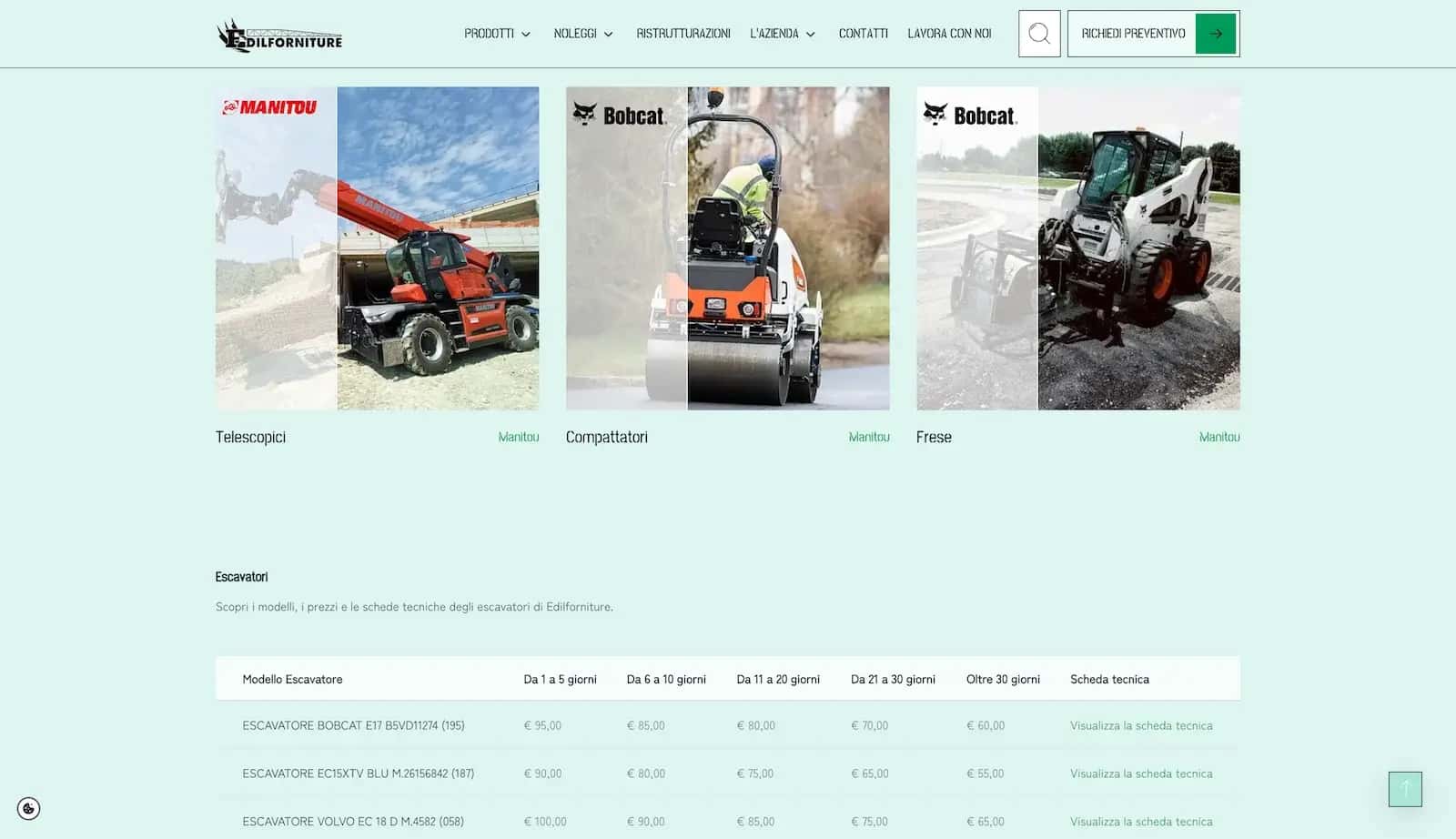Click Manitou link beside Frese

[x=1219, y=437]
